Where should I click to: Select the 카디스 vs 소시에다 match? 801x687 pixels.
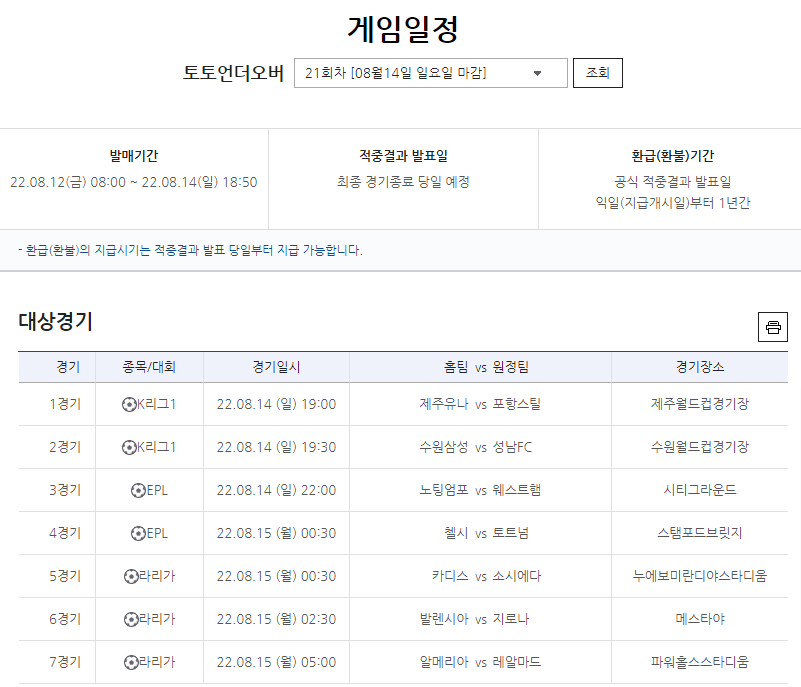click(x=486, y=576)
